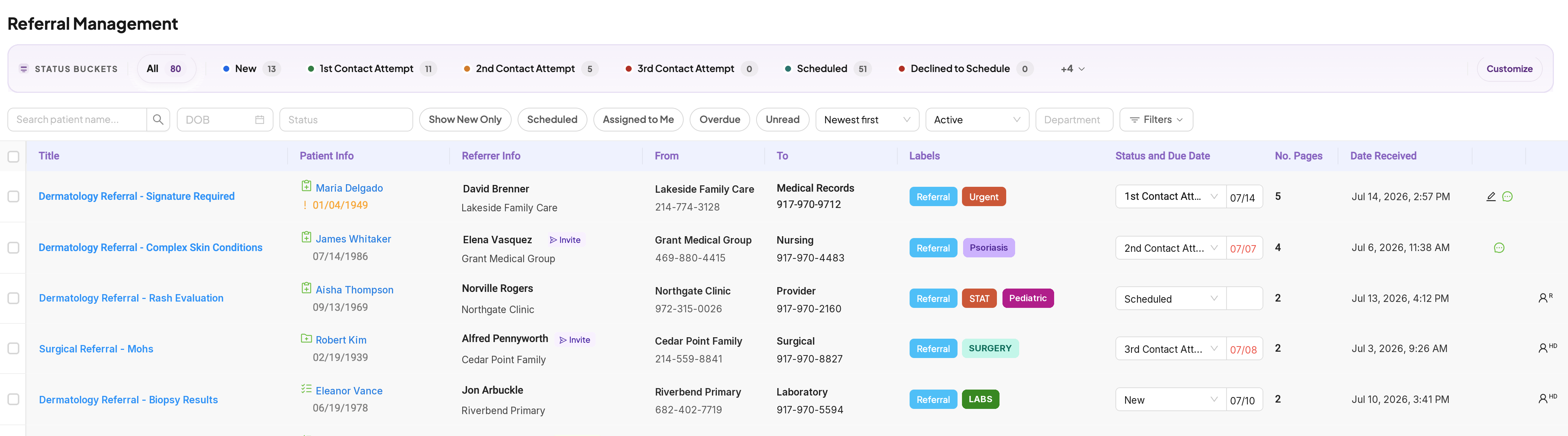Click the Status Buckets list icon
This screenshot has width=1568, height=436.
click(24, 69)
